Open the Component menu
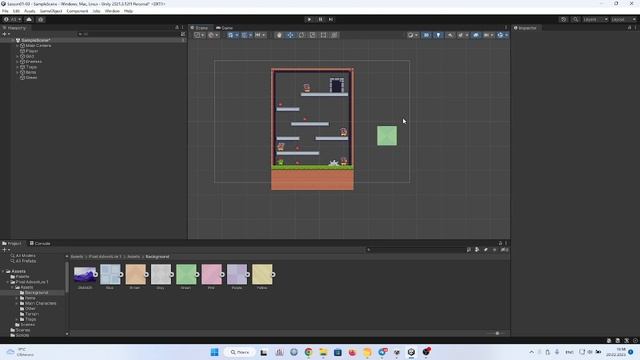Viewport: 640px width, 360px height. coord(78,11)
